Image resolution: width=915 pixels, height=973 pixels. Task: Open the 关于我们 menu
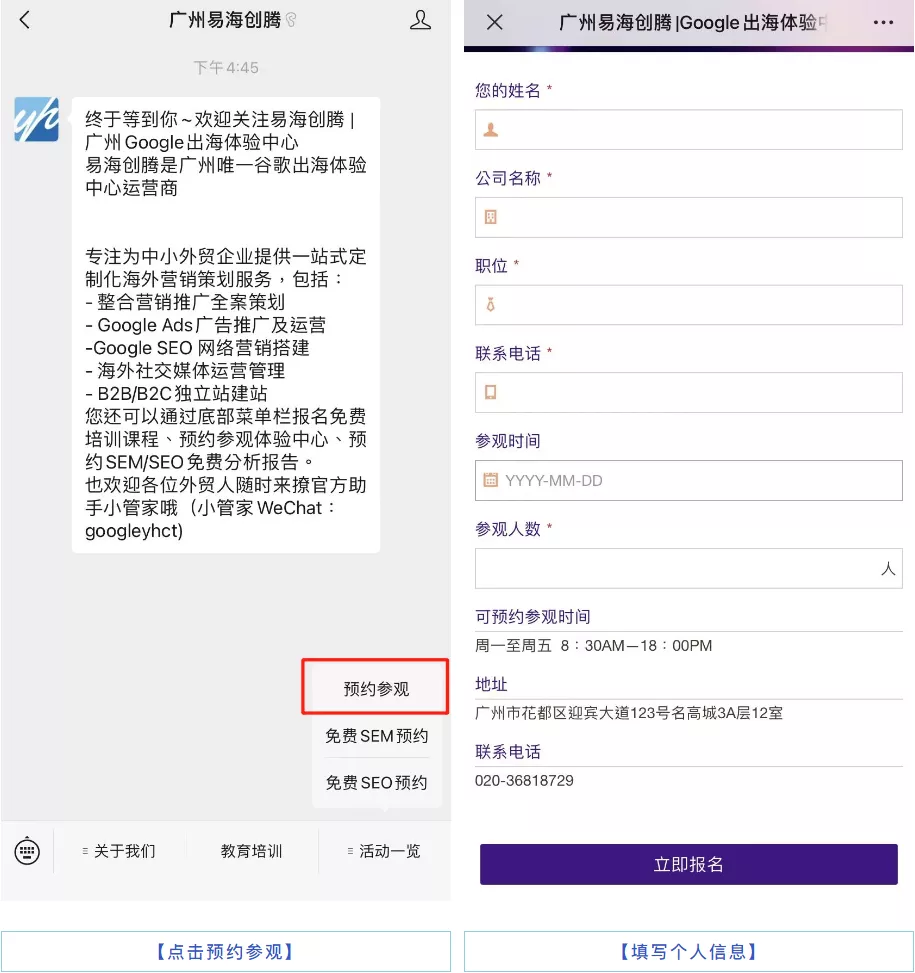(119, 851)
